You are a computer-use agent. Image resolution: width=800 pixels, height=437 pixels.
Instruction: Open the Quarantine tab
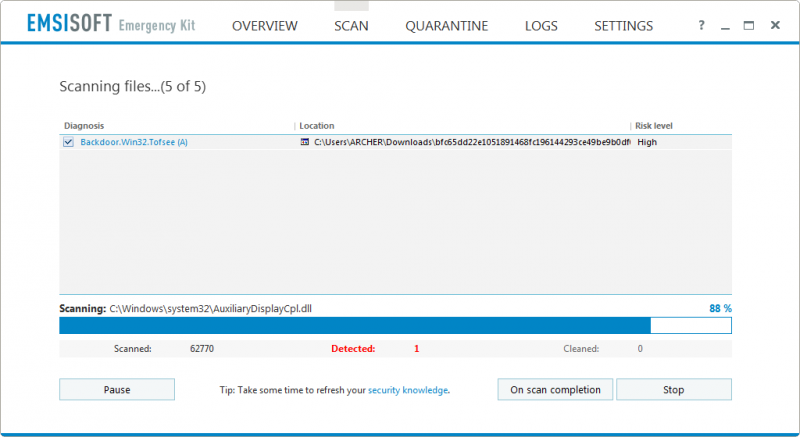(446, 26)
